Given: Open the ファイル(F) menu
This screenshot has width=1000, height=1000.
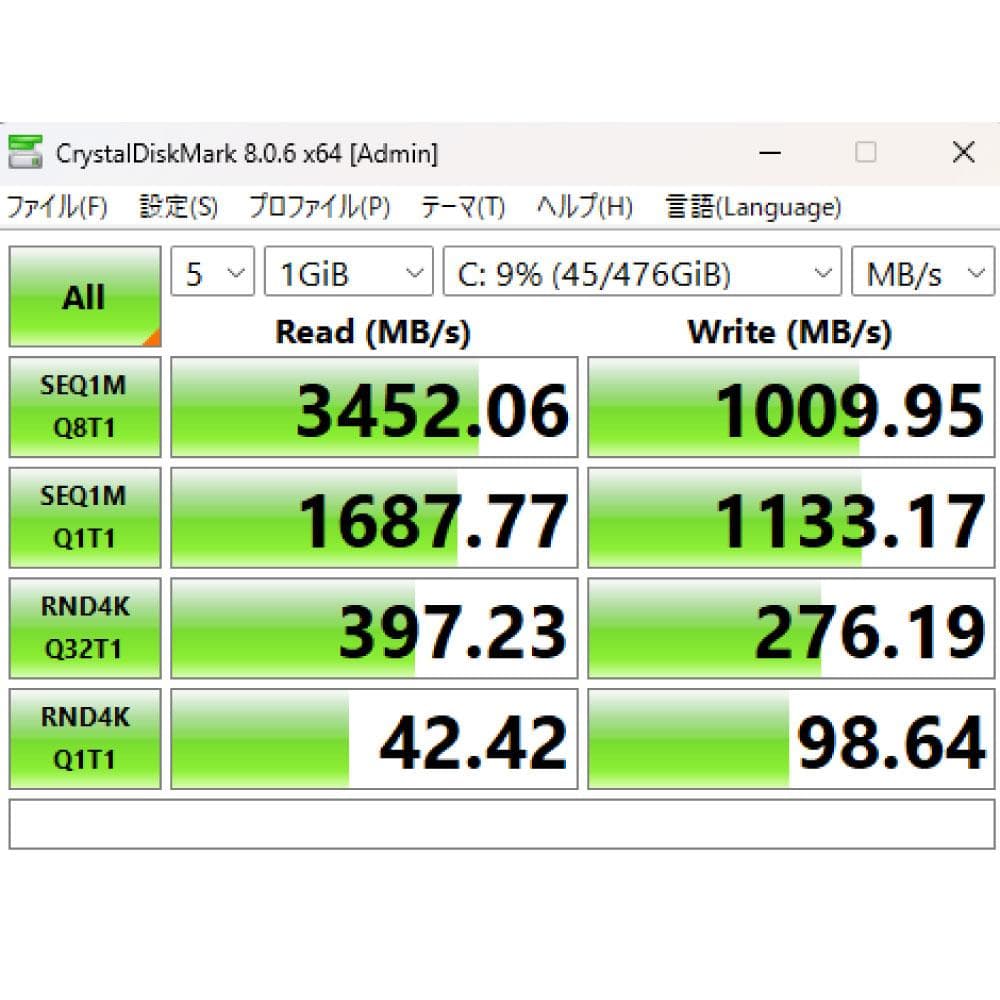Looking at the screenshot, I should 55,207.
